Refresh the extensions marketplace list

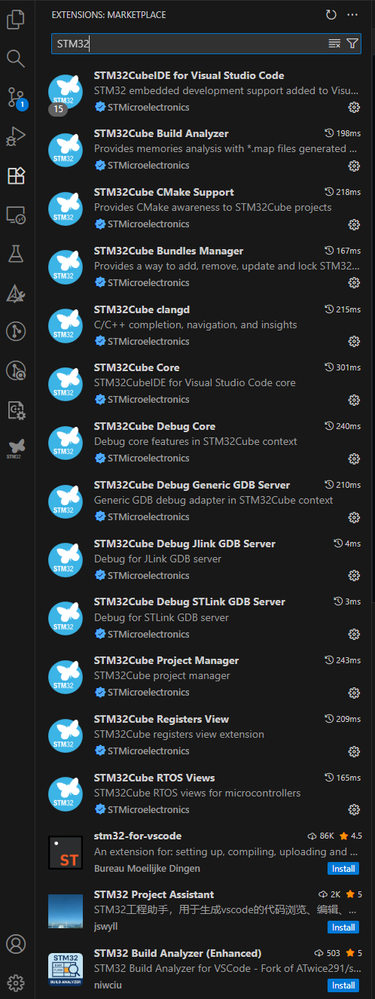click(330, 15)
